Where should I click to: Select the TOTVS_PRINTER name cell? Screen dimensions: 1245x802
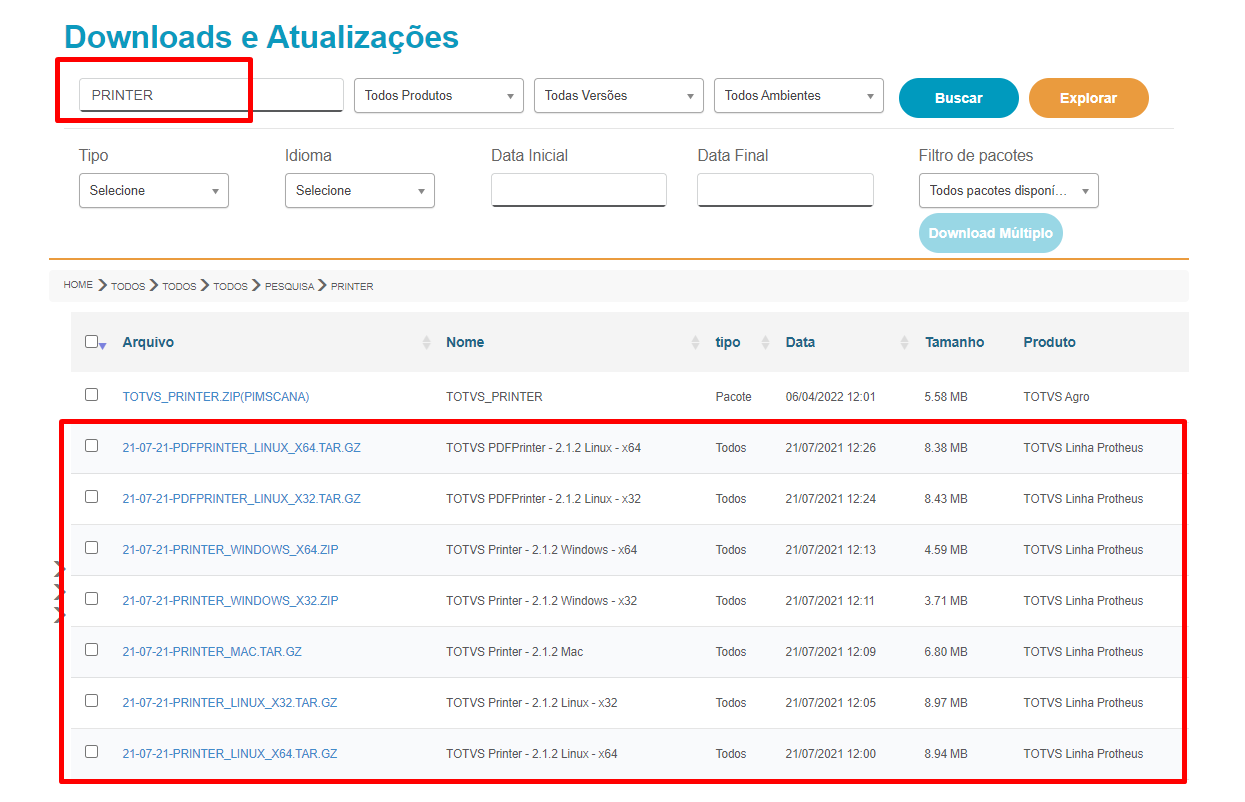click(494, 397)
